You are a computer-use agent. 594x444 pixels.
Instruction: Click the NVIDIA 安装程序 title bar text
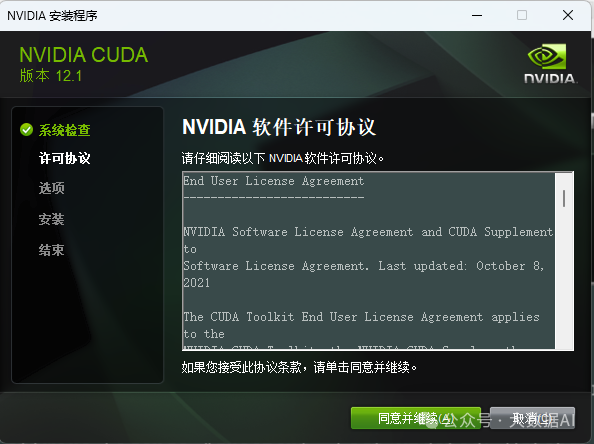click(x=52, y=16)
